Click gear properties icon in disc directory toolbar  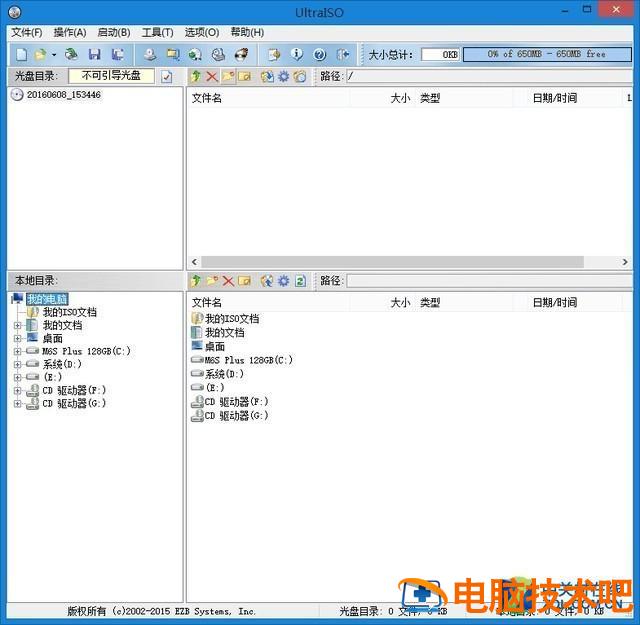tap(284, 76)
